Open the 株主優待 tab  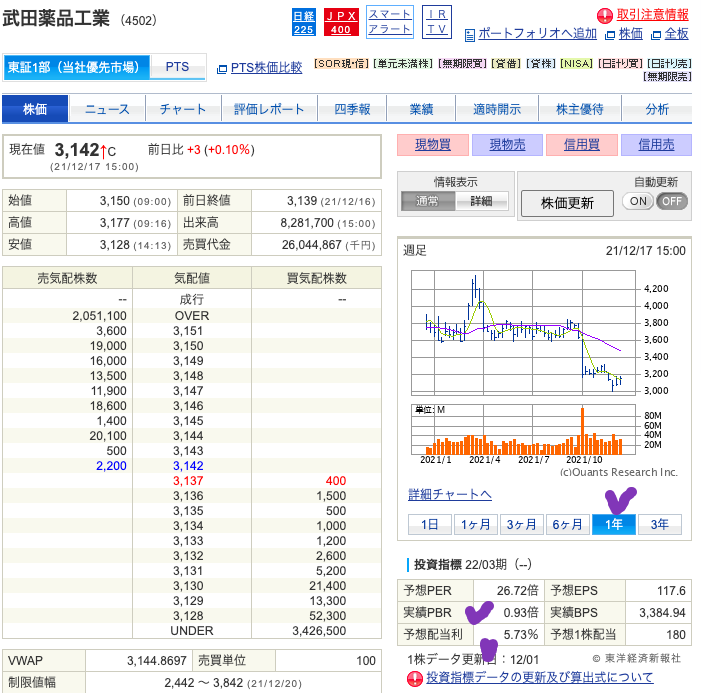[x=580, y=109]
